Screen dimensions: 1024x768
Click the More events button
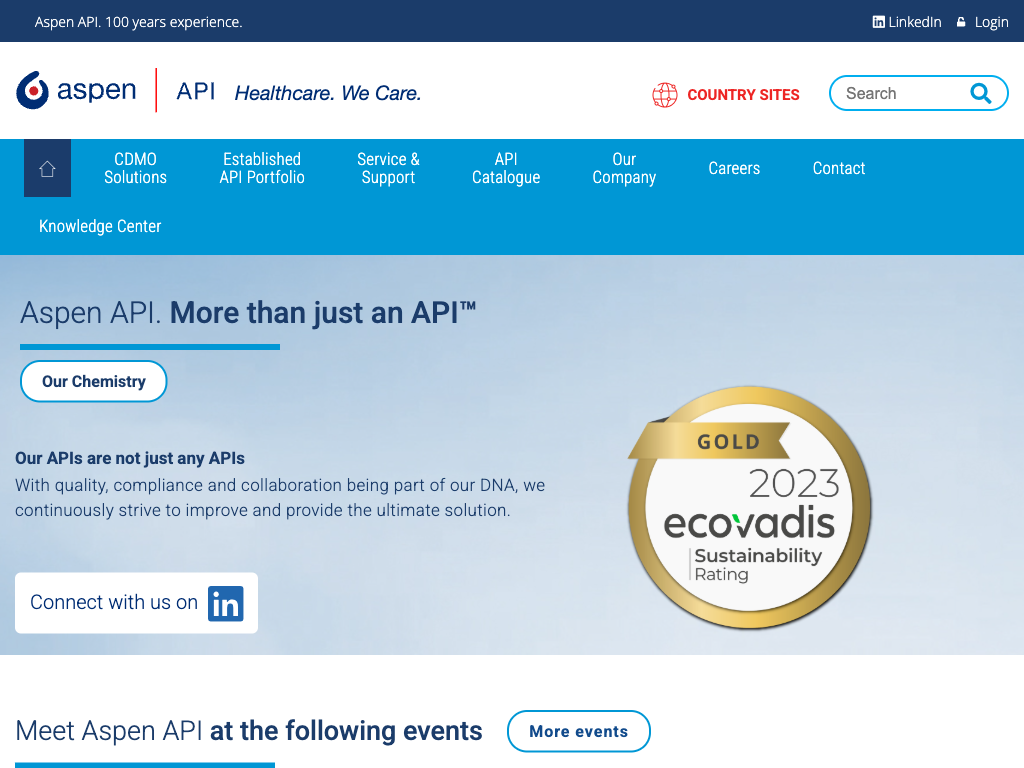coord(579,731)
